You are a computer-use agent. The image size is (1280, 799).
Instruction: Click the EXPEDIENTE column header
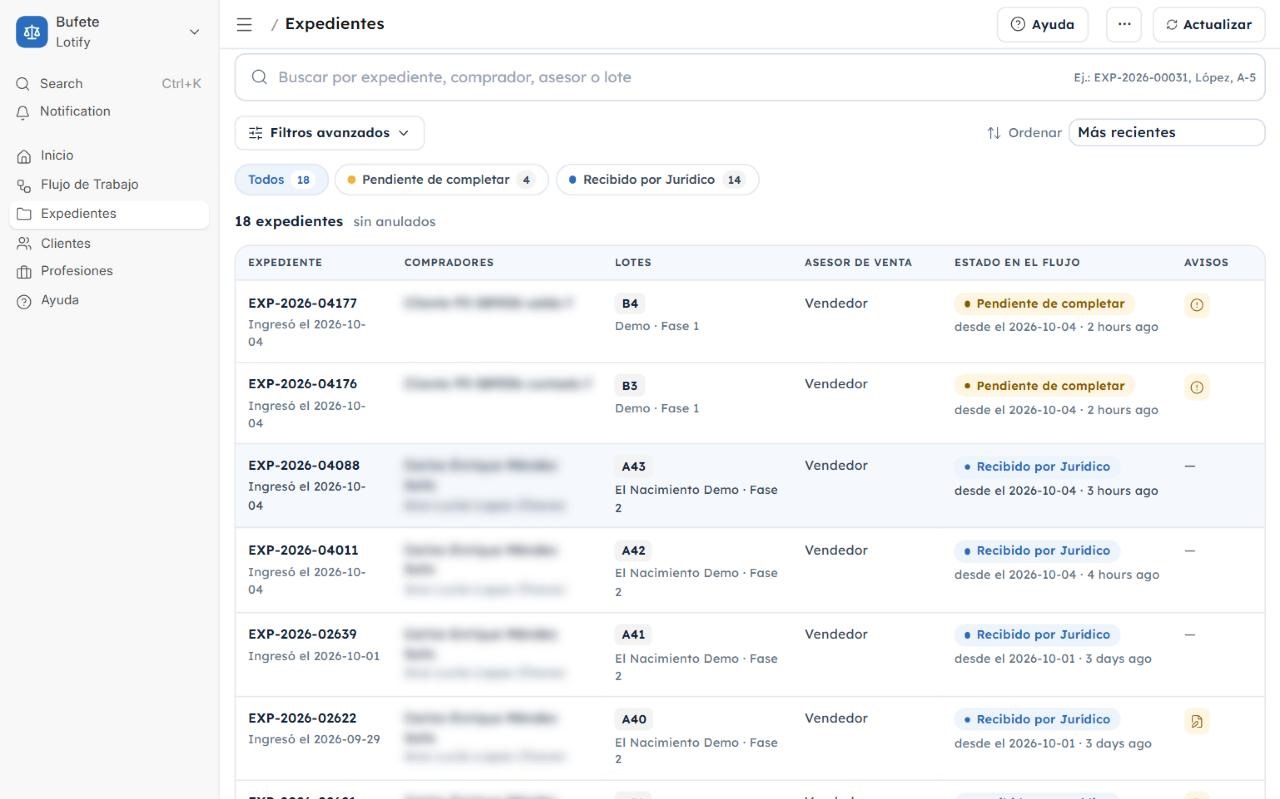[285, 263]
